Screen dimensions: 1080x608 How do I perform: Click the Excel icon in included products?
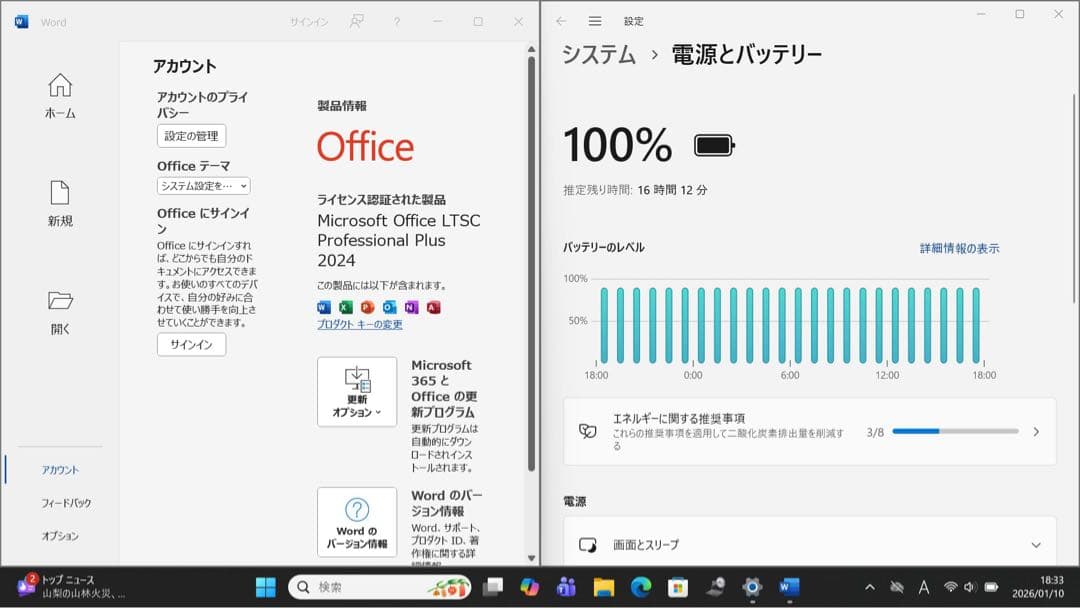coord(345,307)
